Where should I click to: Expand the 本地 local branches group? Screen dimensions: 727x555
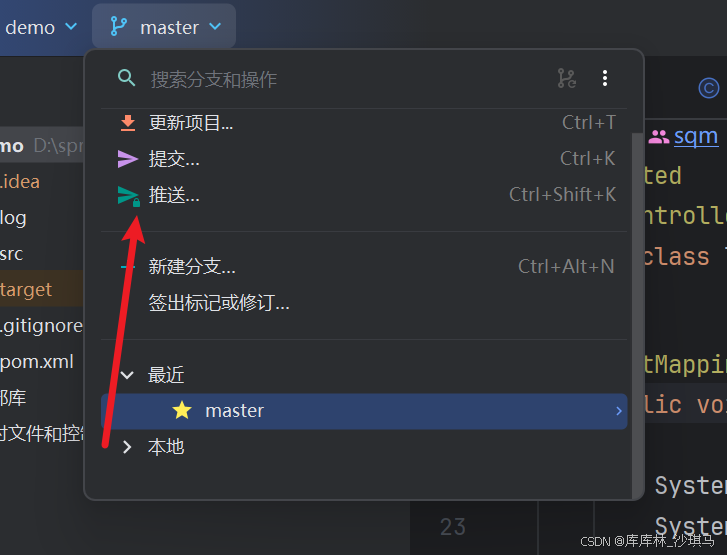click(x=127, y=447)
